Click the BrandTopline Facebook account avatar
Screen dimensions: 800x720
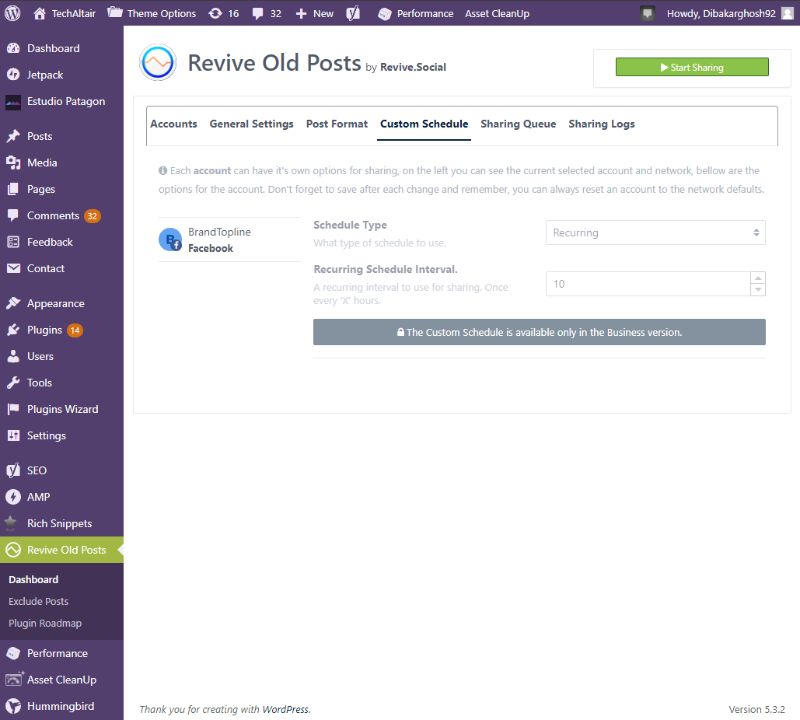[170, 239]
